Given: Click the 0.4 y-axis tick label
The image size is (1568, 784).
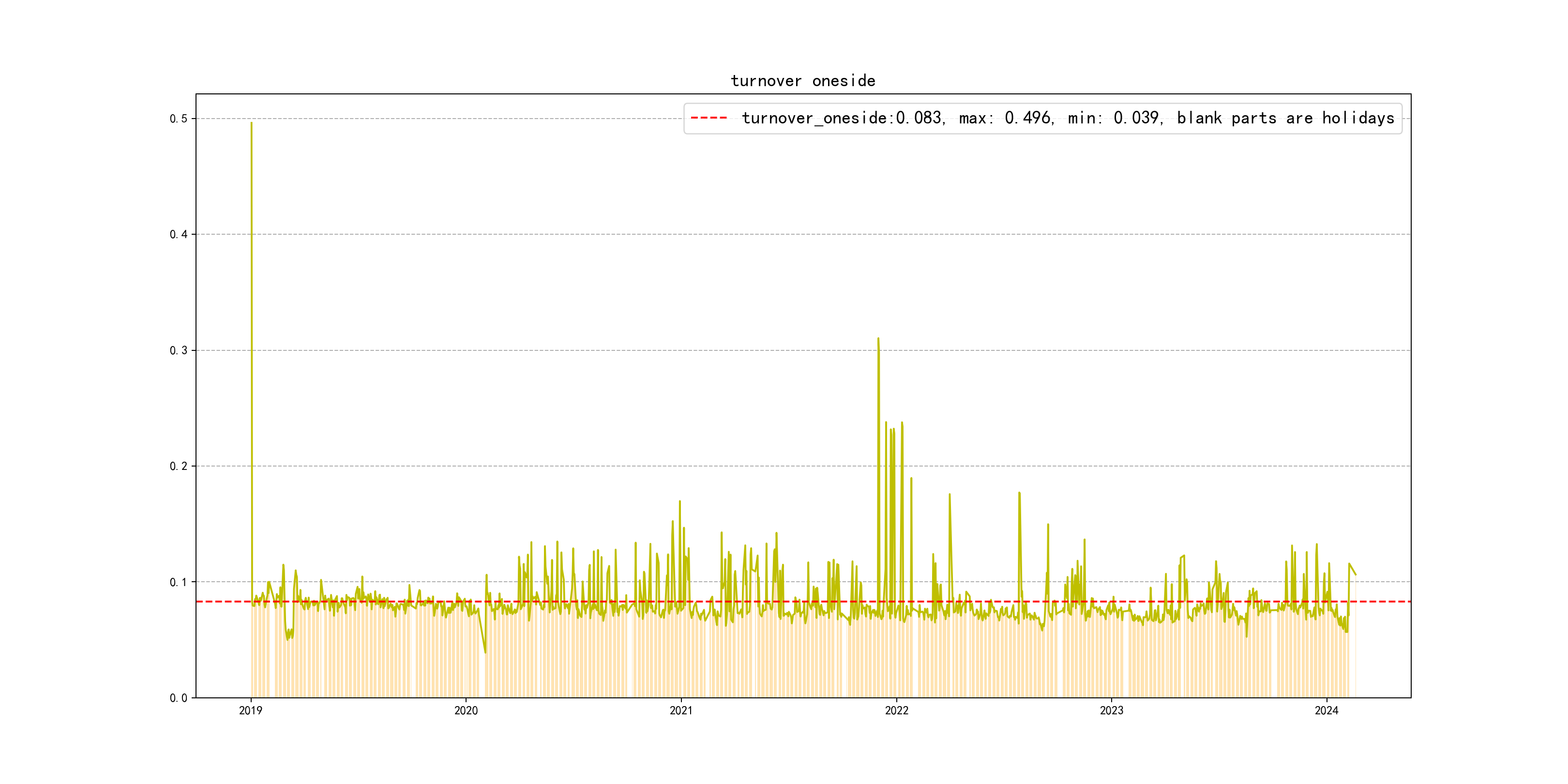Looking at the screenshot, I should (179, 234).
